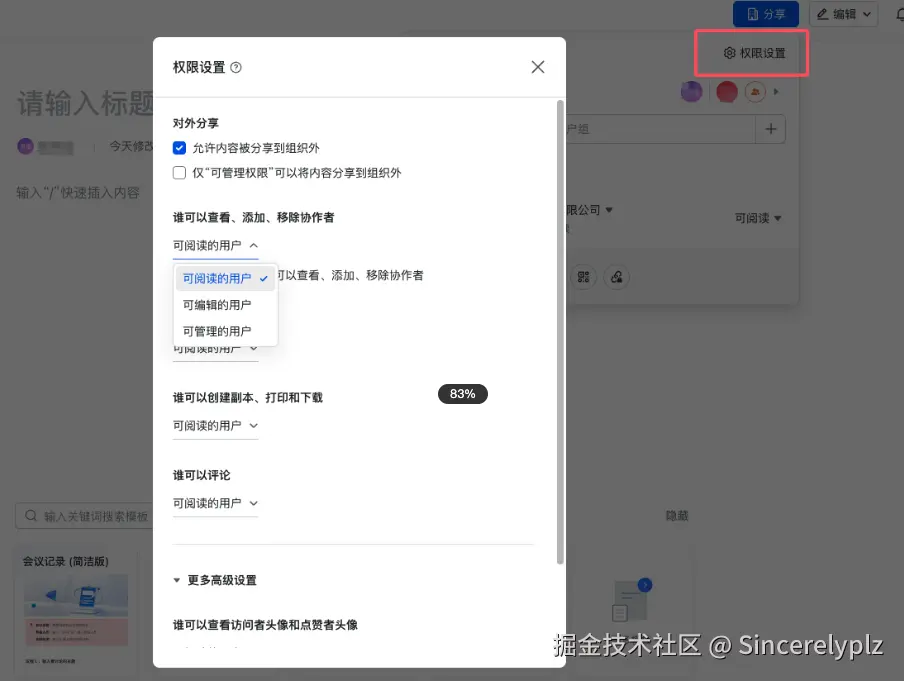904x681 pixels.
Task: Open the 谁可以评论 user dropdown
Action: pyautogui.click(x=215, y=503)
